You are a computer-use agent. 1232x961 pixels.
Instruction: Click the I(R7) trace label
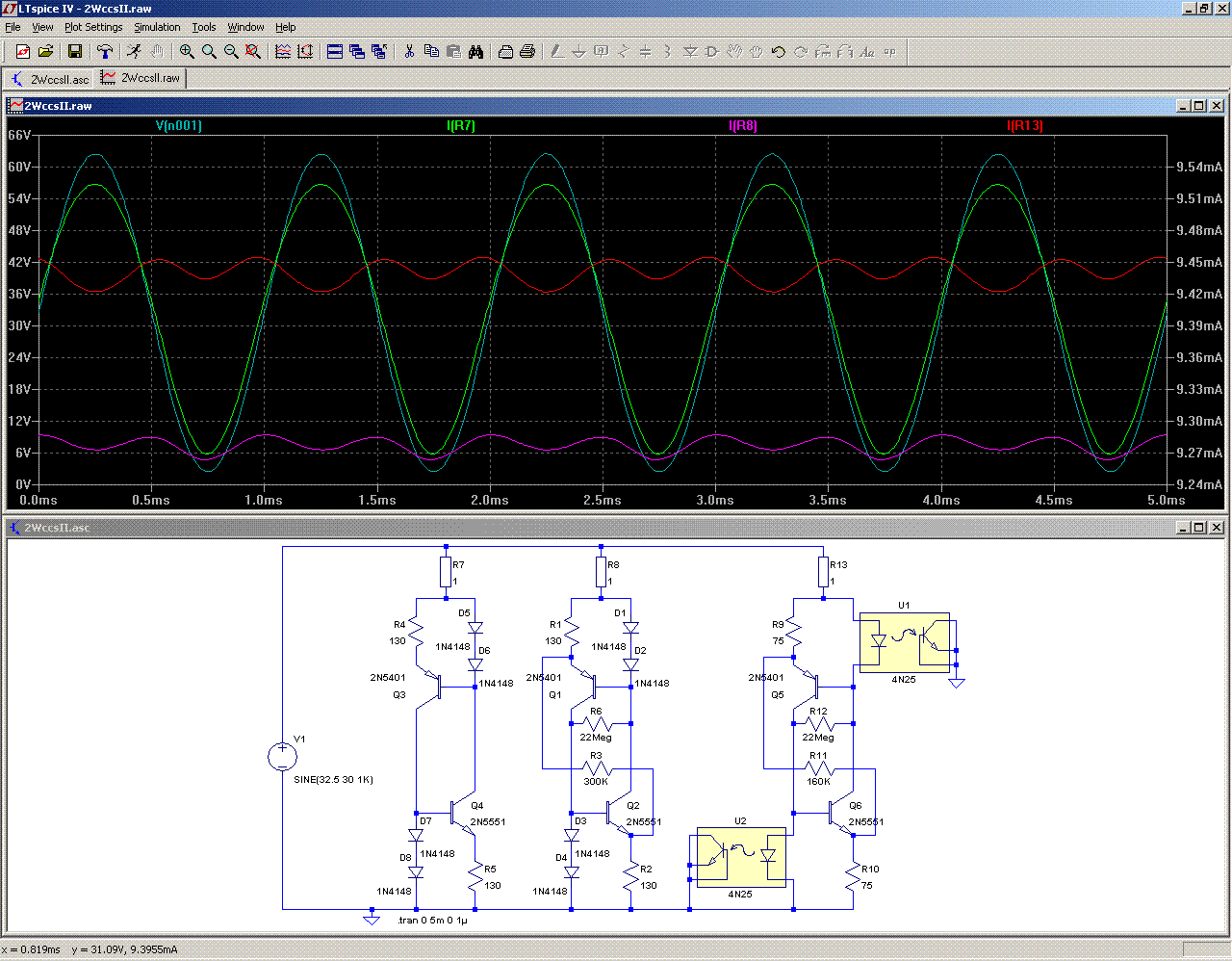pyautogui.click(x=461, y=125)
